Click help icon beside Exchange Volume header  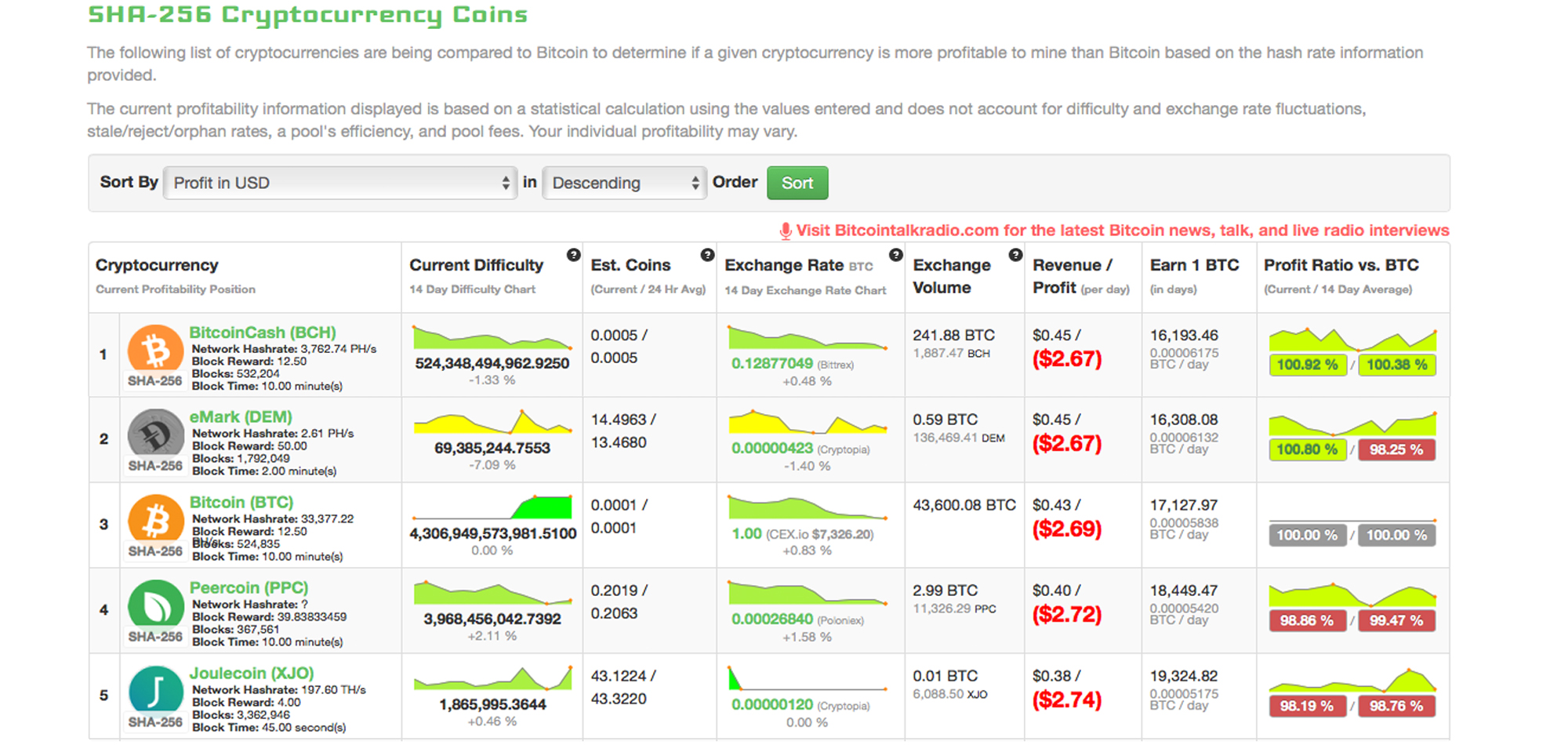click(1015, 255)
